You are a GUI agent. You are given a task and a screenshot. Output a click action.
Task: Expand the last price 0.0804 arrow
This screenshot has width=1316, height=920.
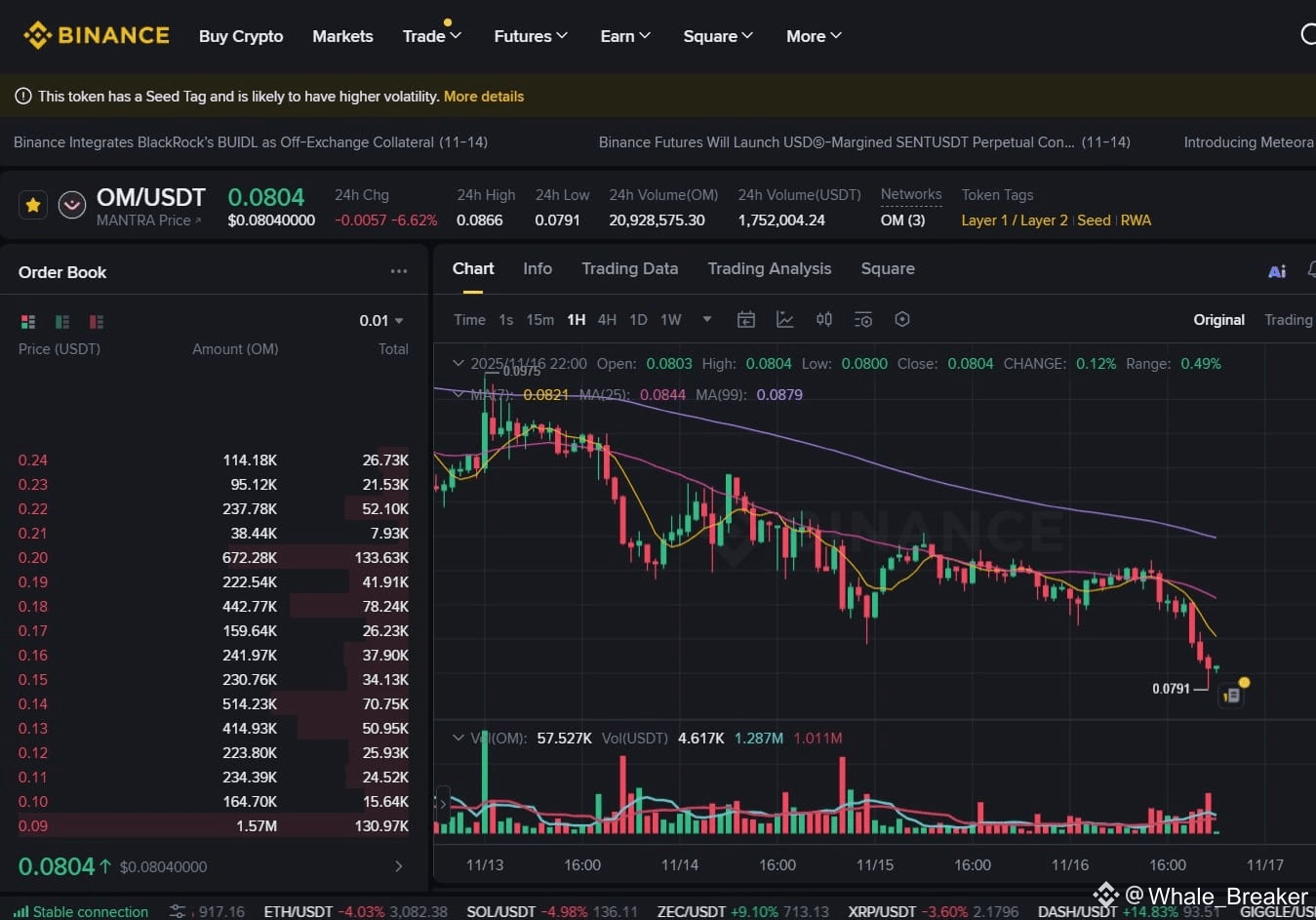click(x=398, y=866)
